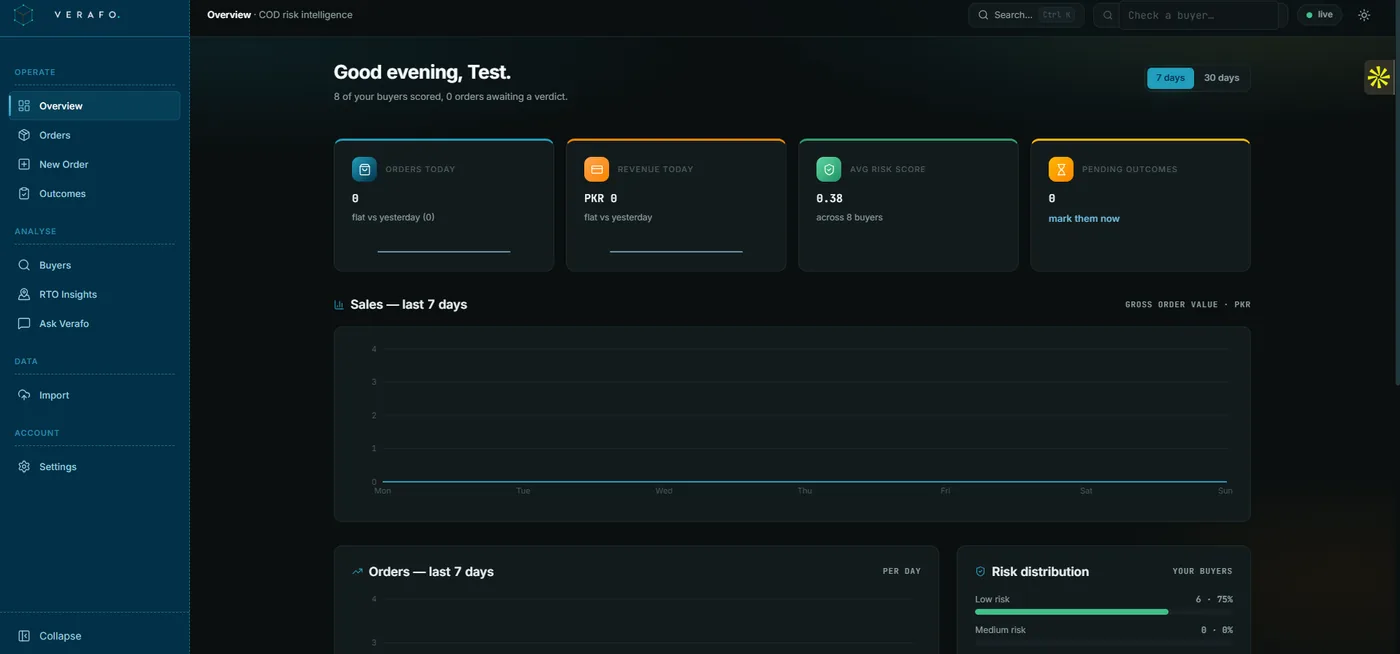The image size is (1400, 654).
Task: Click the mark them now link
Action: (1084, 218)
